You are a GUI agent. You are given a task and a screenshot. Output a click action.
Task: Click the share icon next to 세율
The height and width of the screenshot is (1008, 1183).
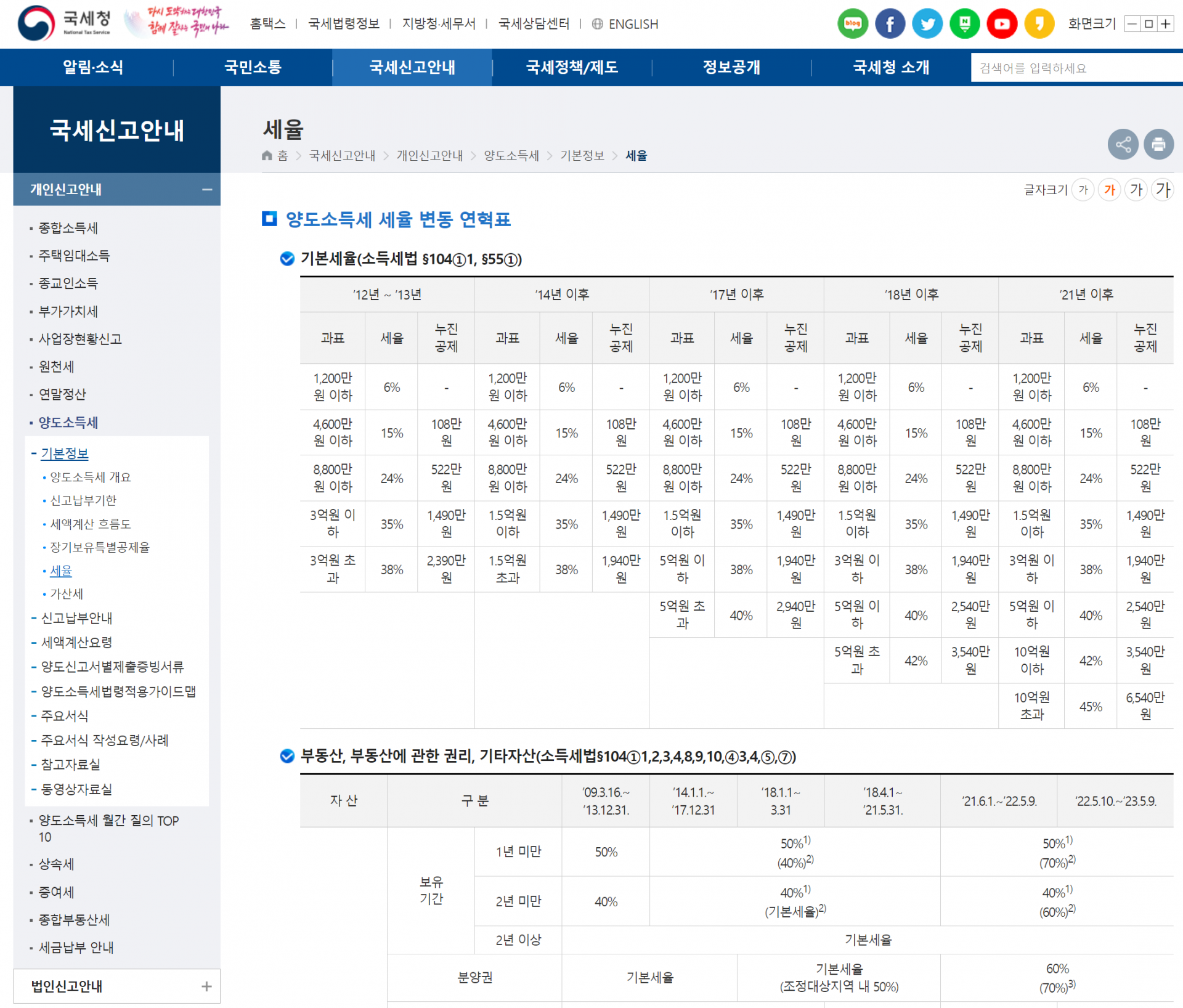(x=1123, y=144)
